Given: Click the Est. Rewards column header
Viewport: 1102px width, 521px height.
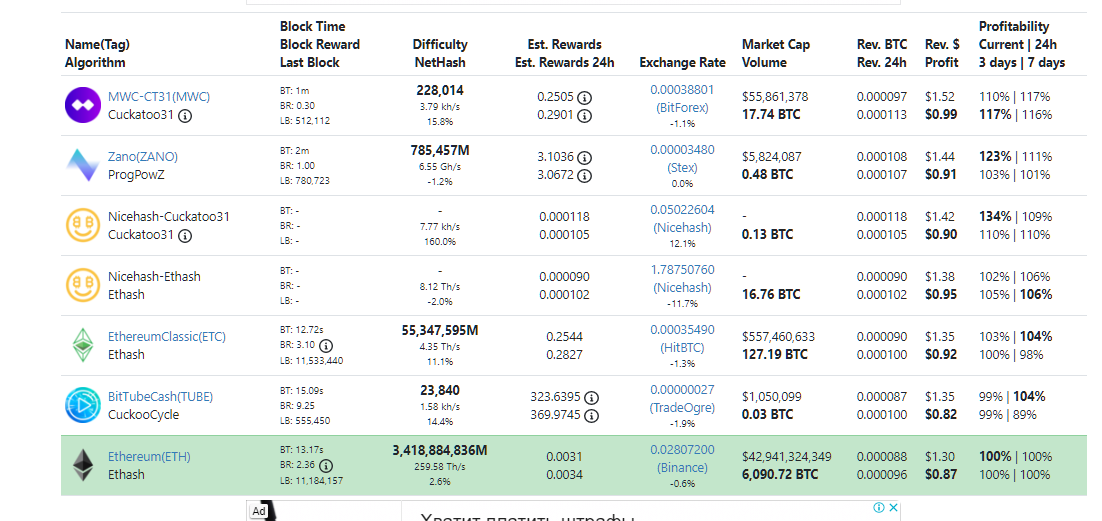Looking at the screenshot, I should click(564, 53).
